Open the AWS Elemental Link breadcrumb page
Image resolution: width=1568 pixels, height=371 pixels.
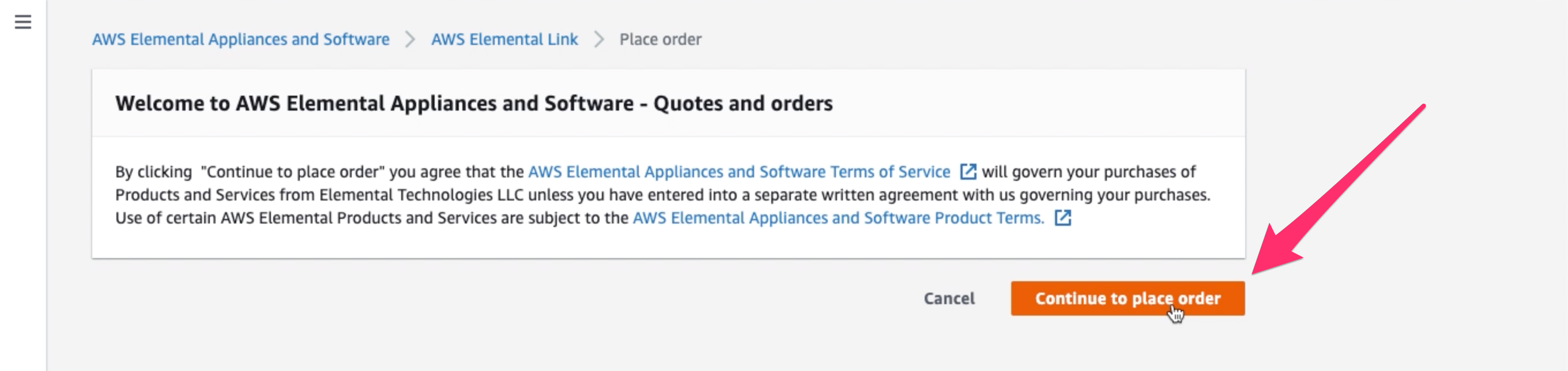pyautogui.click(x=504, y=39)
